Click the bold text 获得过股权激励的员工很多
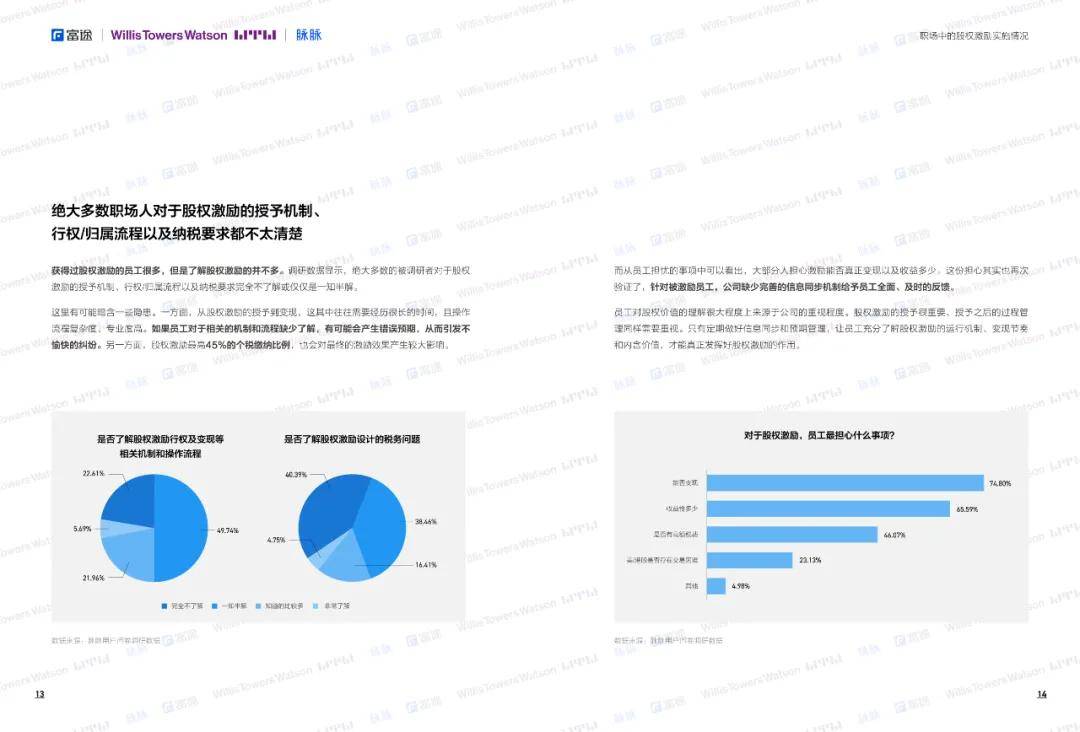Screen dimensions: 1080x732 point(107,271)
